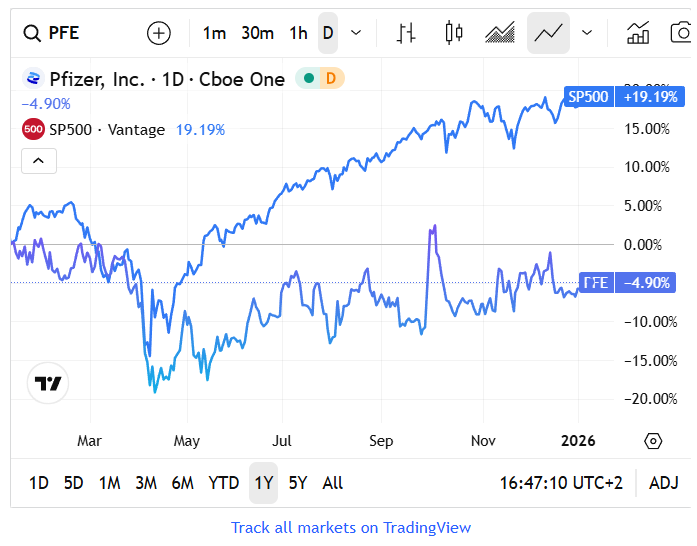Toggle the ADJ adjustment button
The width and height of the screenshot is (697, 546).
tap(663, 483)
